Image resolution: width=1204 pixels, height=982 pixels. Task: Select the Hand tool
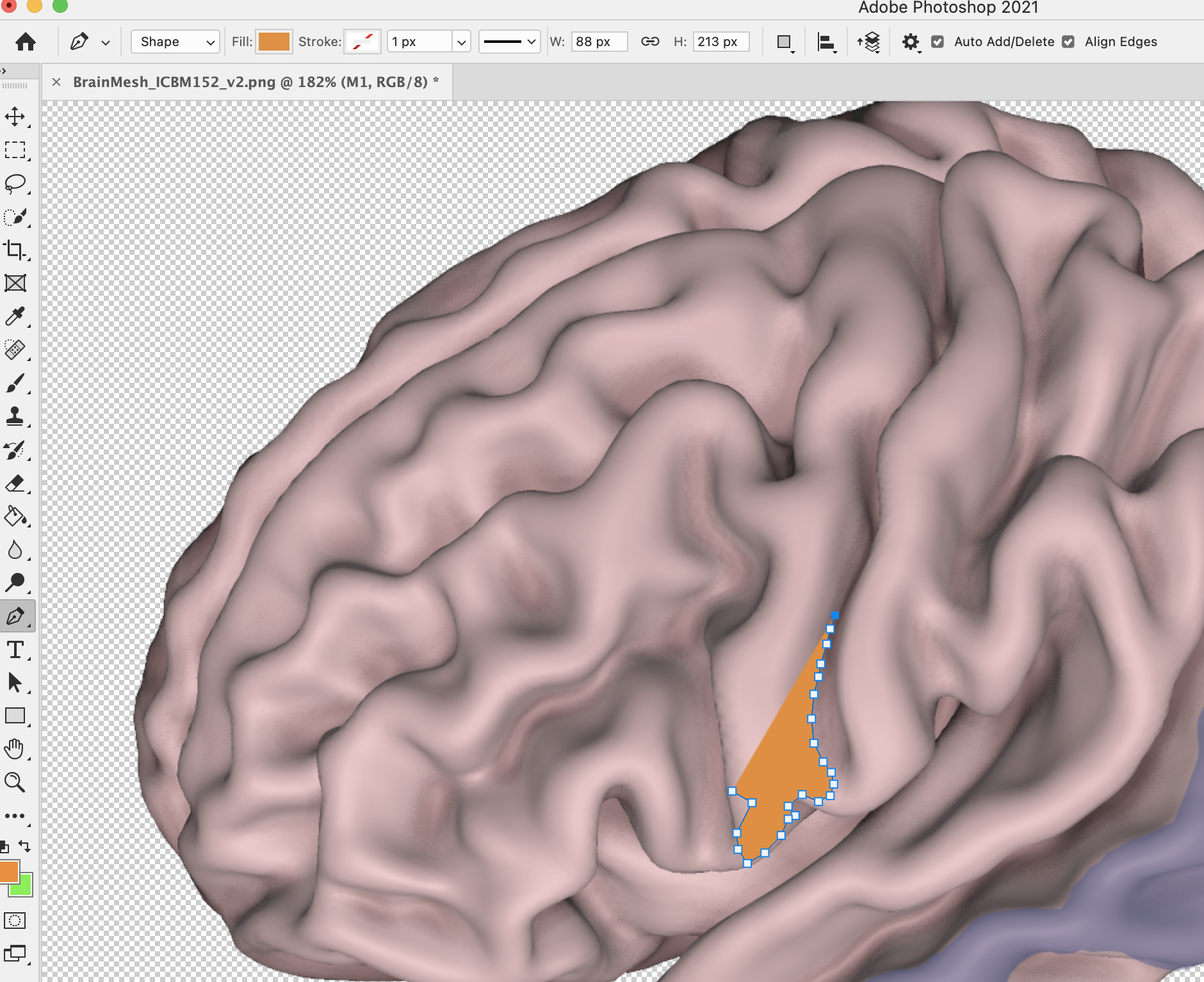pyautogui.click(x=15, y=749)
